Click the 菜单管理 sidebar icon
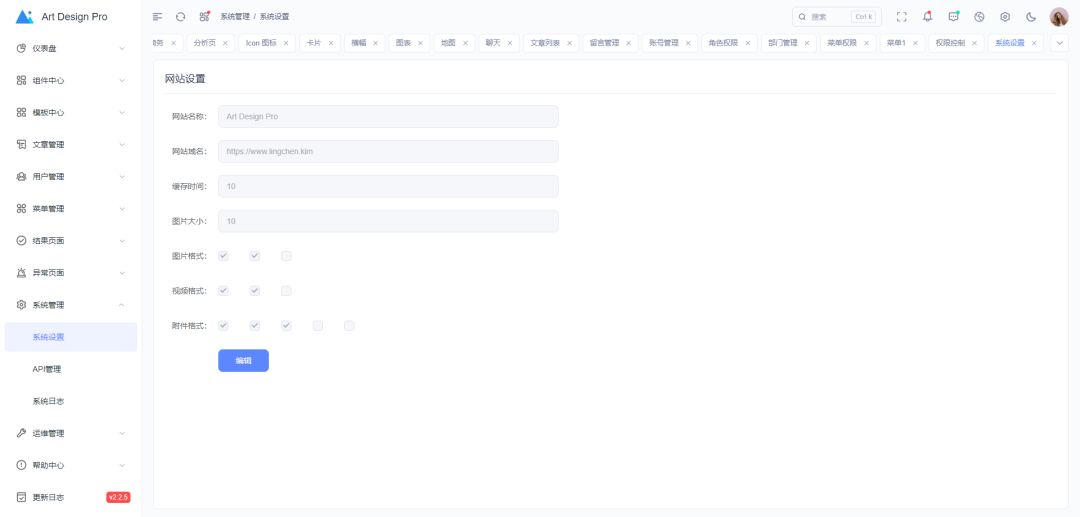Image resolution: width=1080 pixels, height=517 pixels. point(21,209)
